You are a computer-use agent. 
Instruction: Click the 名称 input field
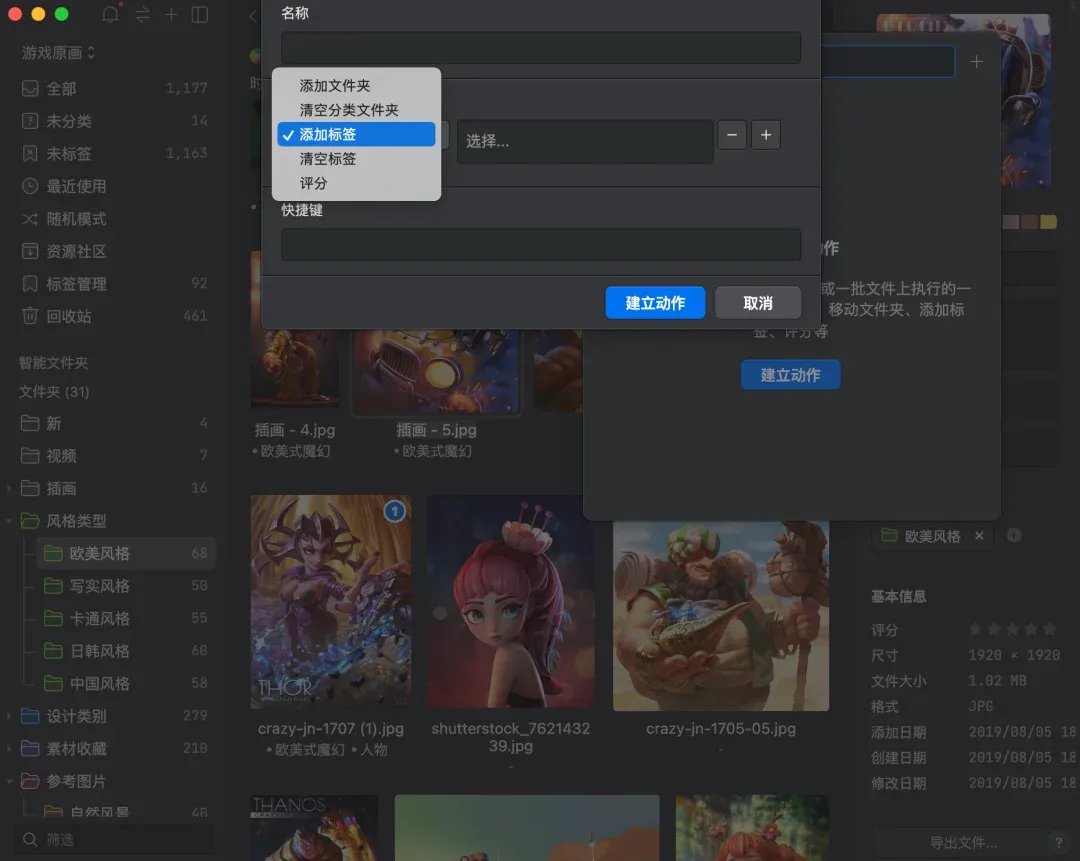pos(541,48)
